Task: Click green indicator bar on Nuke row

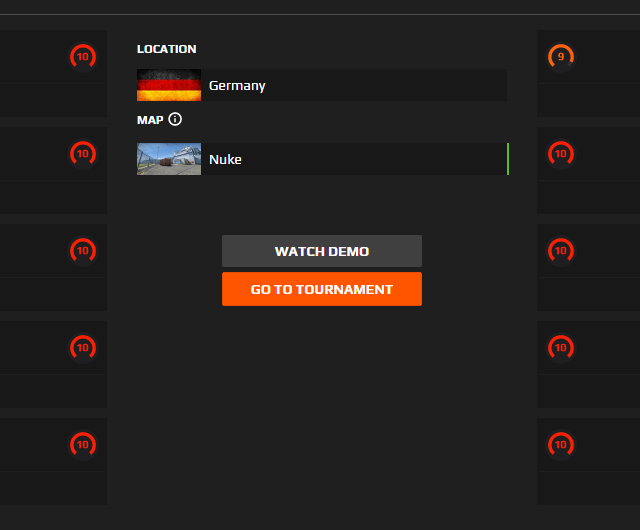Action: click(x=508, y=159)
